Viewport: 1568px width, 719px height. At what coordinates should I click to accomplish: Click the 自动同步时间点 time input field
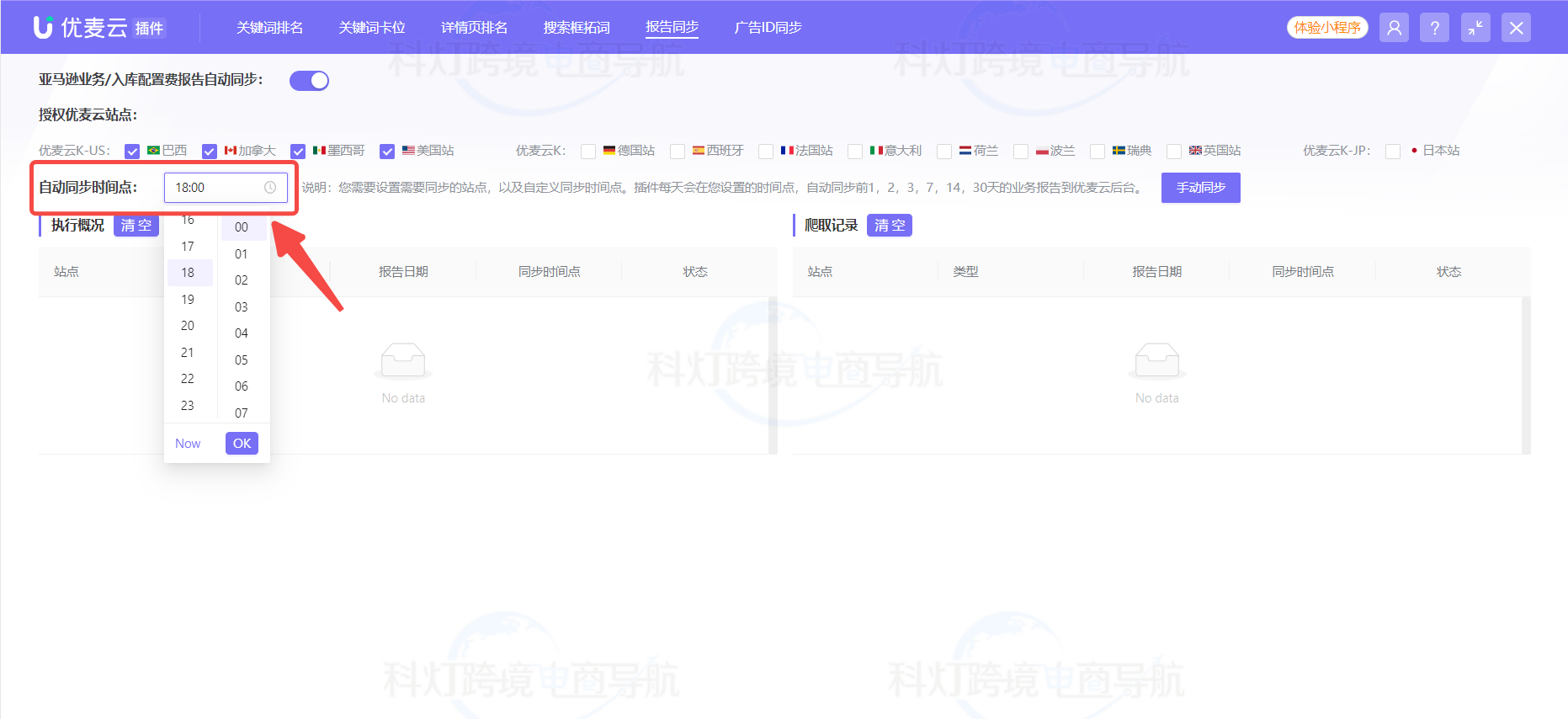[x=226, y=188]
